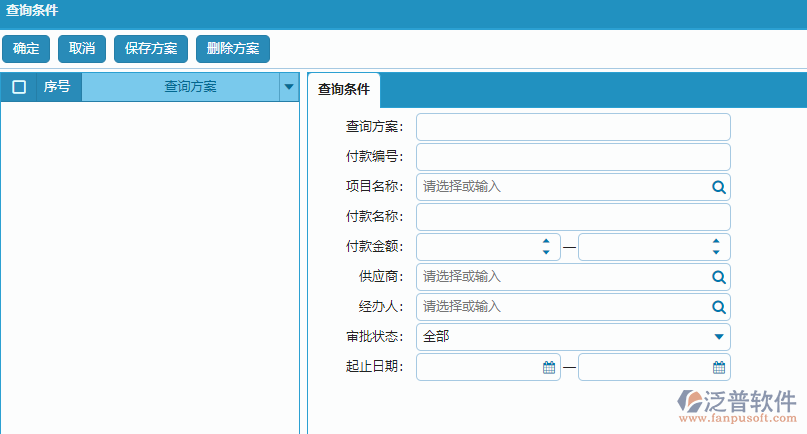Open the start date calendar picker icon

549,367
